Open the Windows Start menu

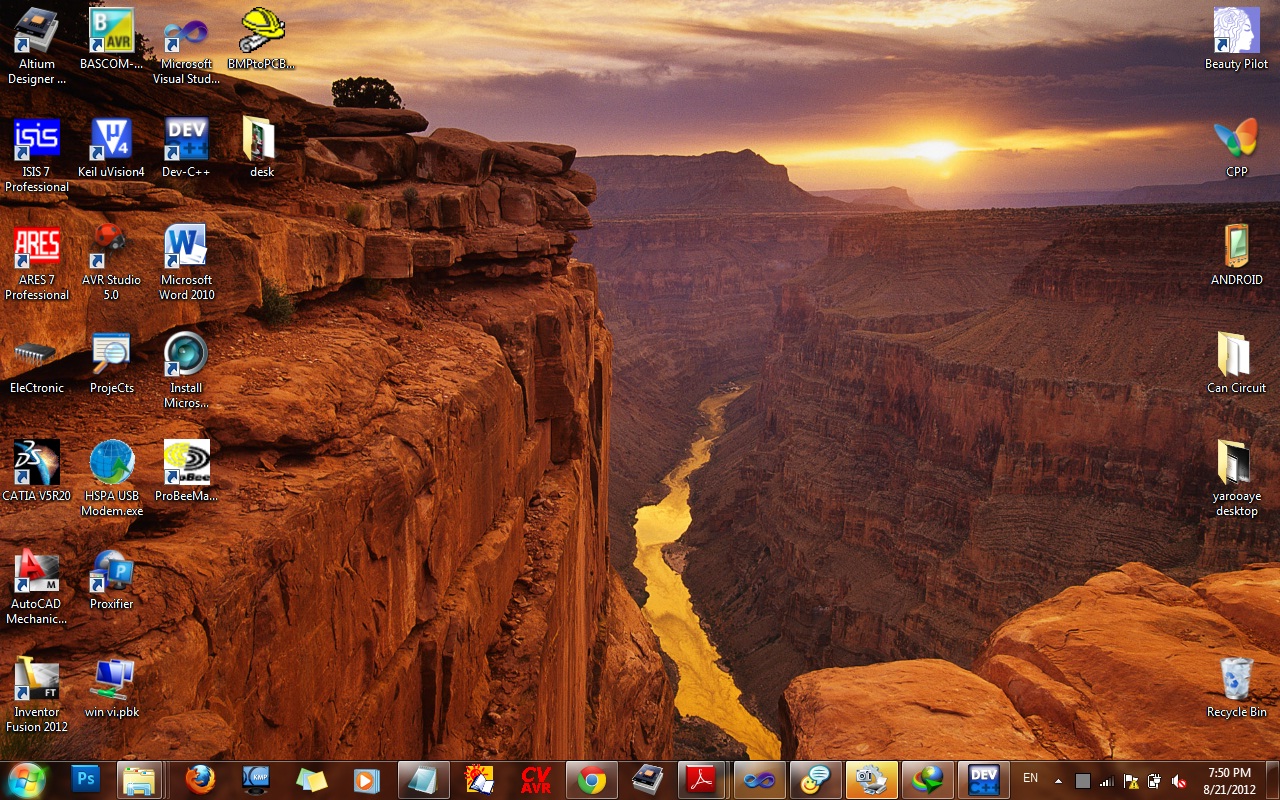(27, 779)
